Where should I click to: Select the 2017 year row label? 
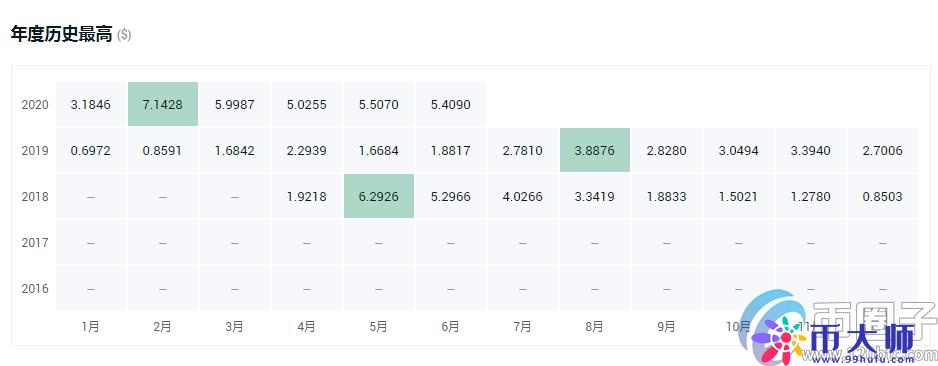(35, 243)
